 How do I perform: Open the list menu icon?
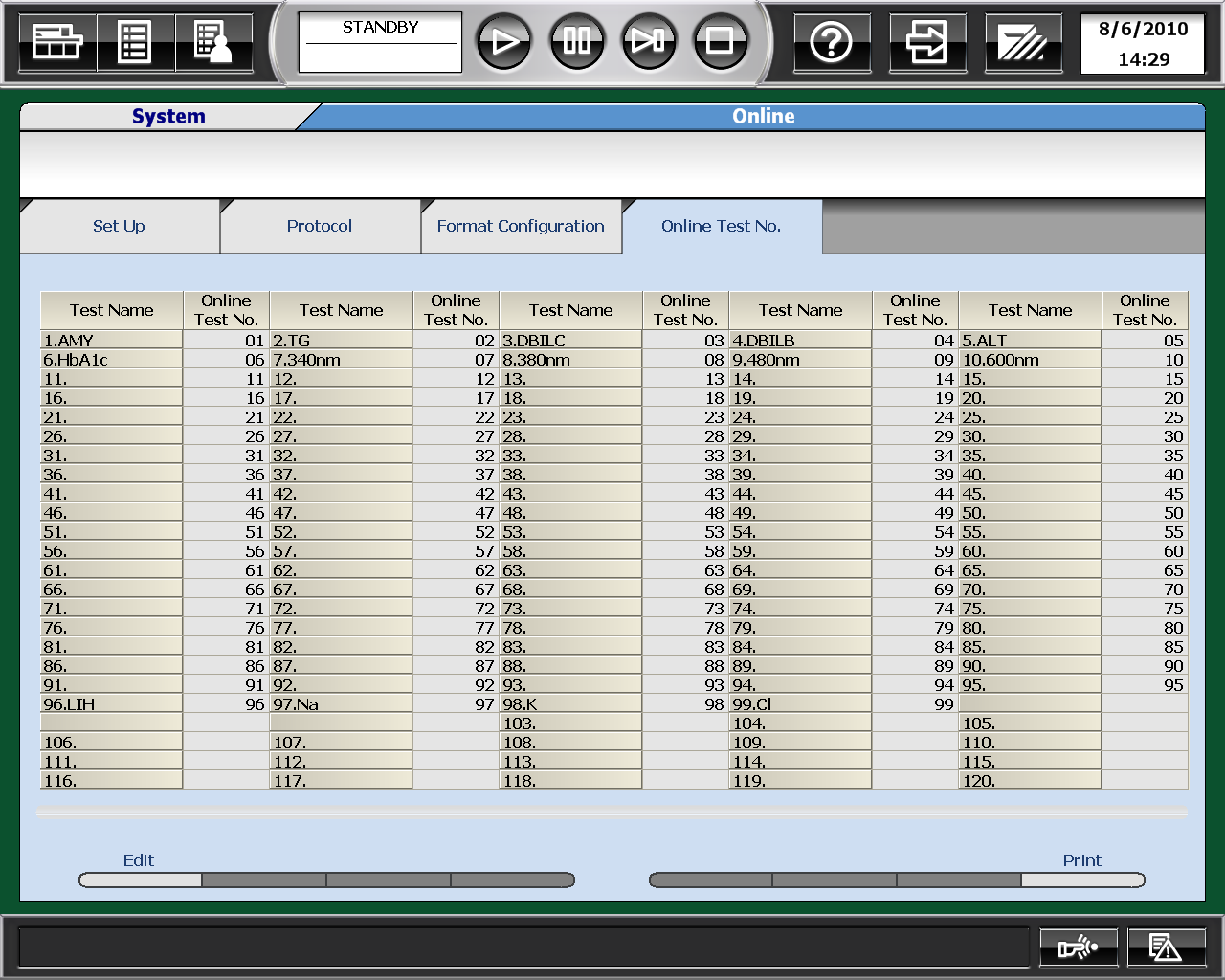[134, 42]
